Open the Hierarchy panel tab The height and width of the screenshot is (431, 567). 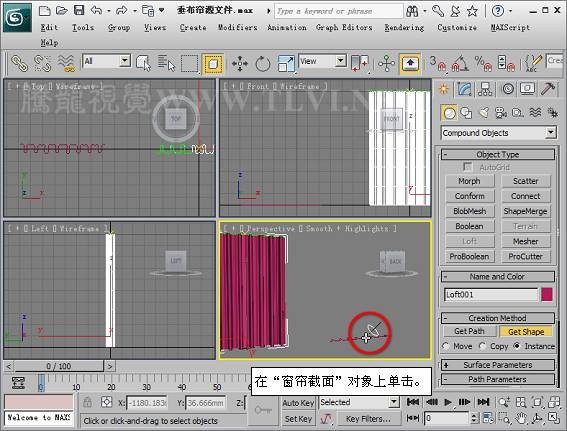[x=485, y=89]
